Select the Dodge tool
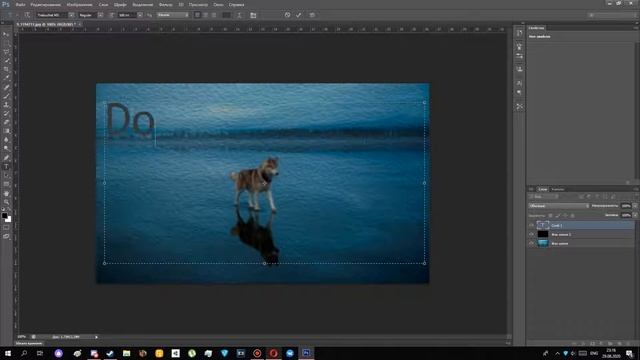 click(x=6, y=149)
